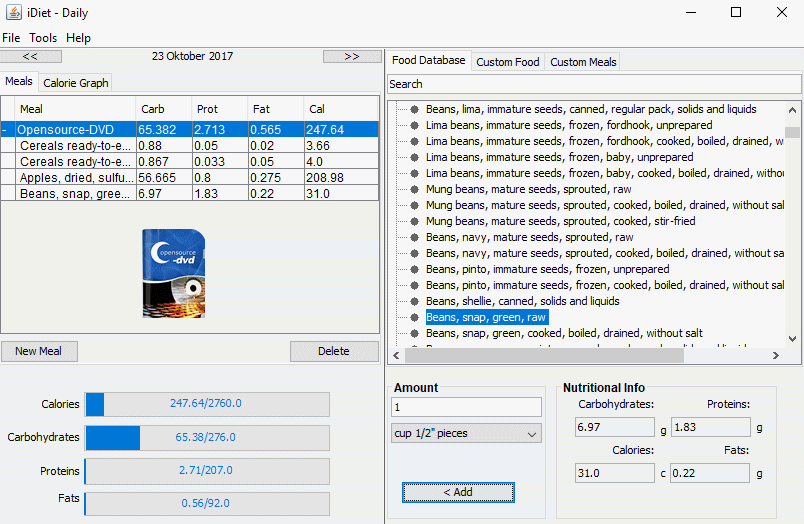The height and width of the screenshot is (524, 804).
Task: Open the Tools menu
Action: (43, 38)
